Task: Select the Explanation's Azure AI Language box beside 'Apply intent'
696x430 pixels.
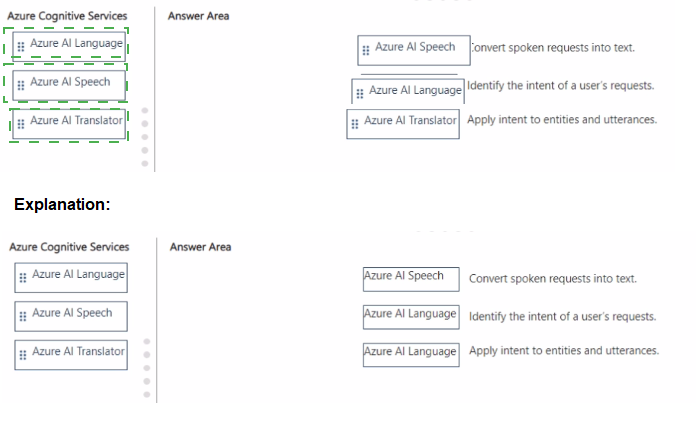Action: tap(411, 355)
